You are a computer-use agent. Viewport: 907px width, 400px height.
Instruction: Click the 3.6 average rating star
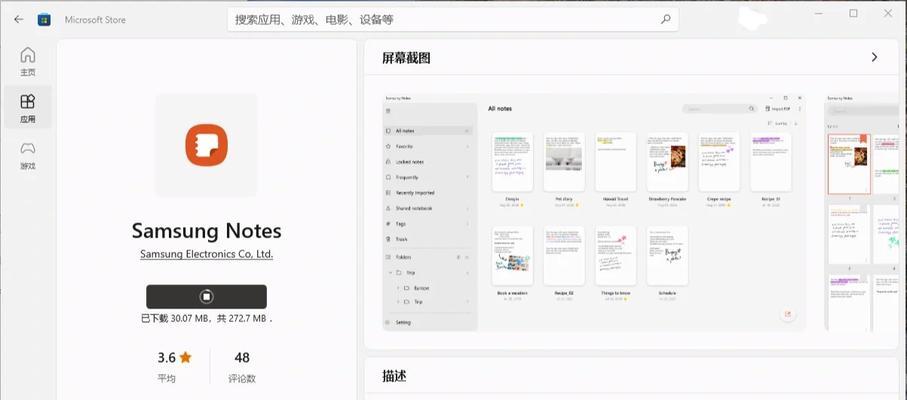coord(185,358)
